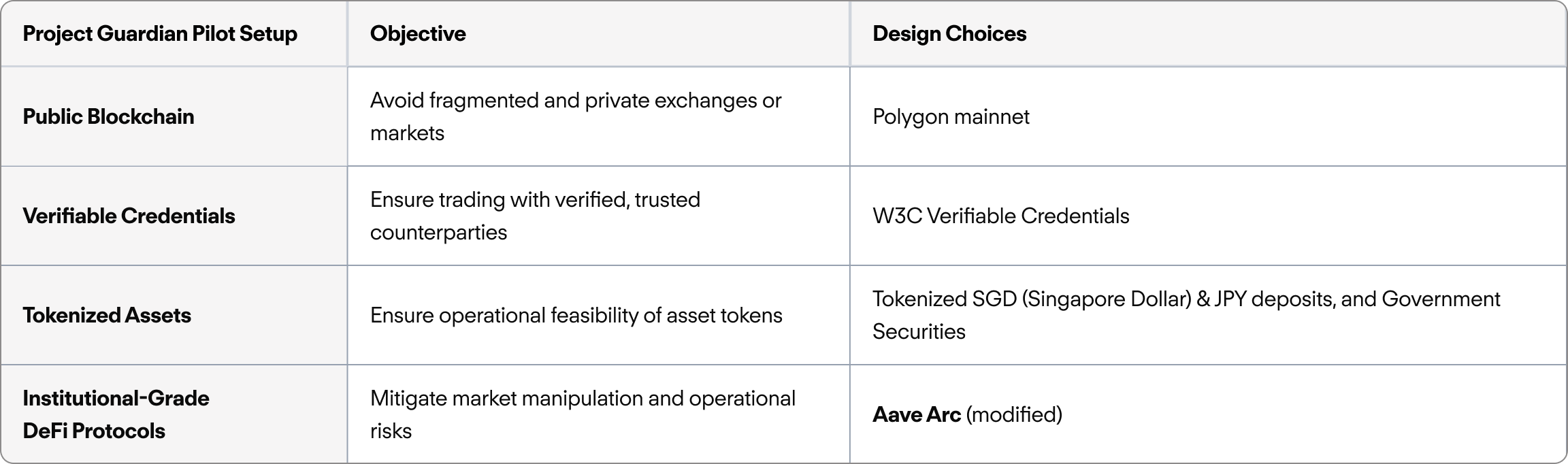The image size is (1568, 464).
Task: Click the word 'counterparties' in Verifiable Credentials row
Action: [x=438, y=233]
